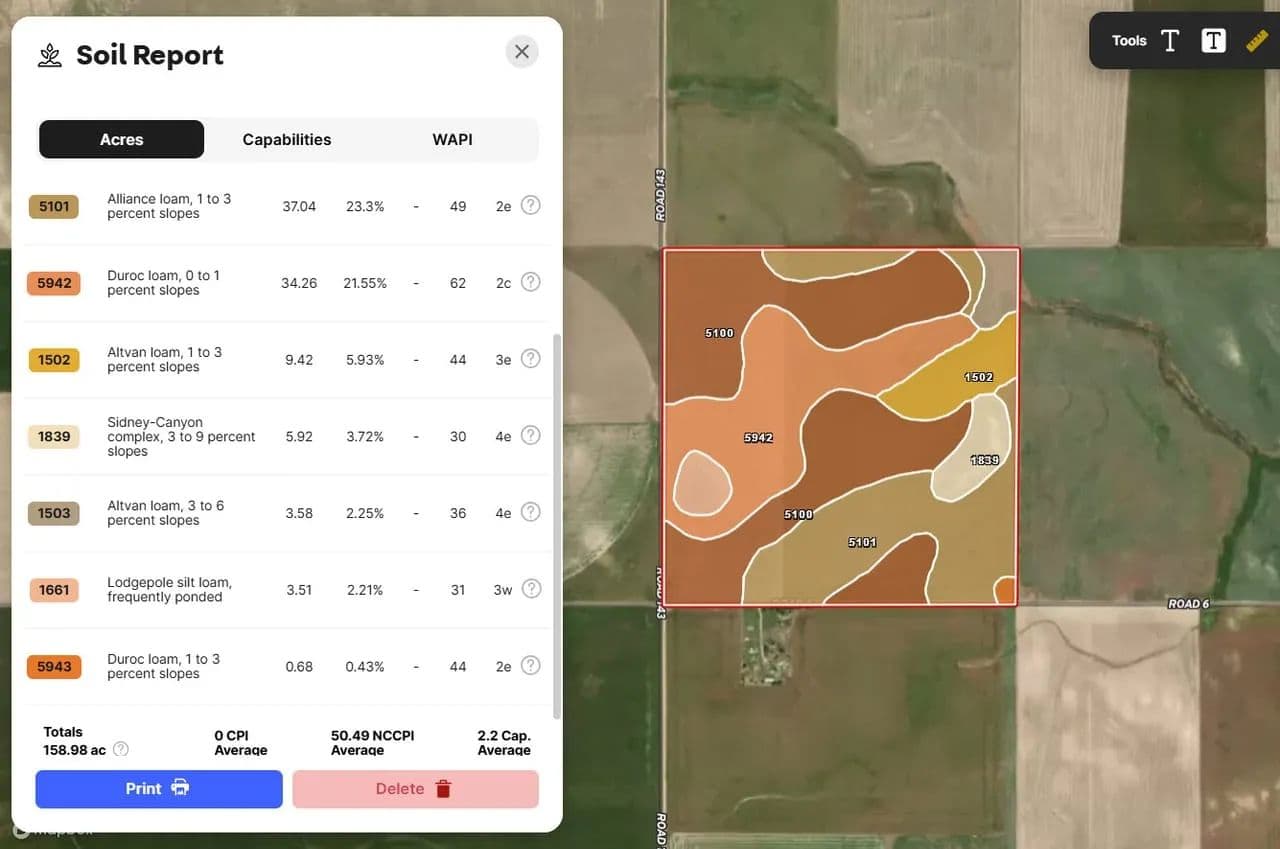Switch to the Capabilities tab
The width and height of the screenshot is (1280, 849).
pos(286,140)
